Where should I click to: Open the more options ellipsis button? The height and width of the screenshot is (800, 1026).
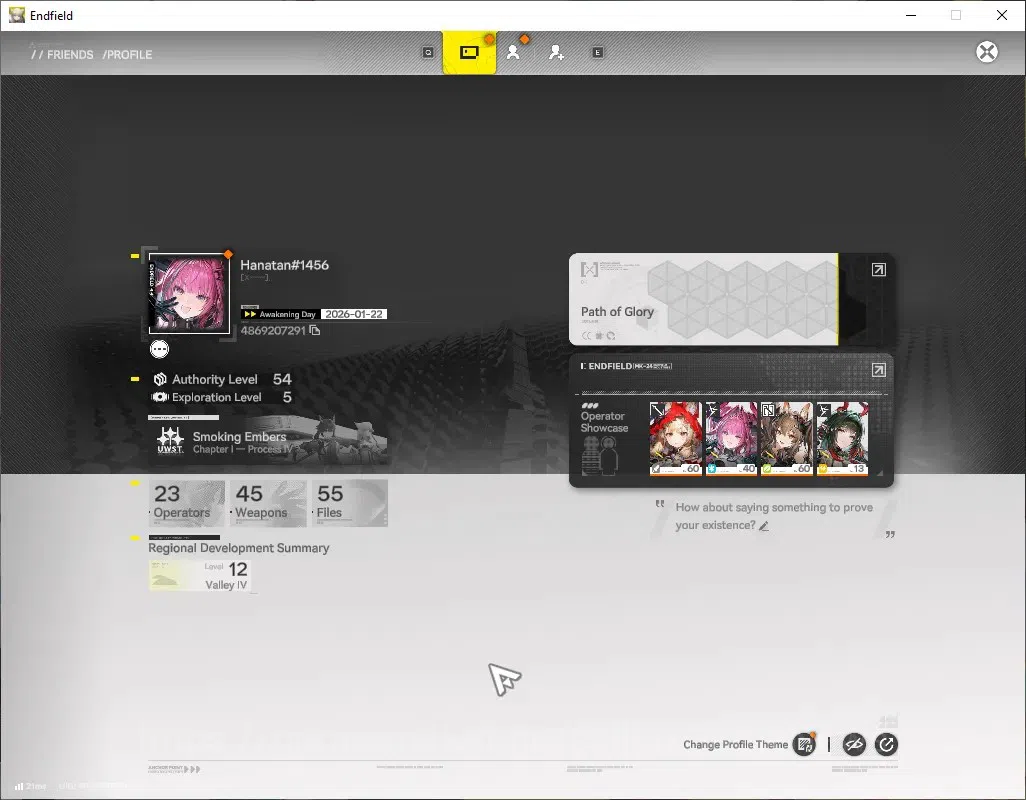point(159,349)
